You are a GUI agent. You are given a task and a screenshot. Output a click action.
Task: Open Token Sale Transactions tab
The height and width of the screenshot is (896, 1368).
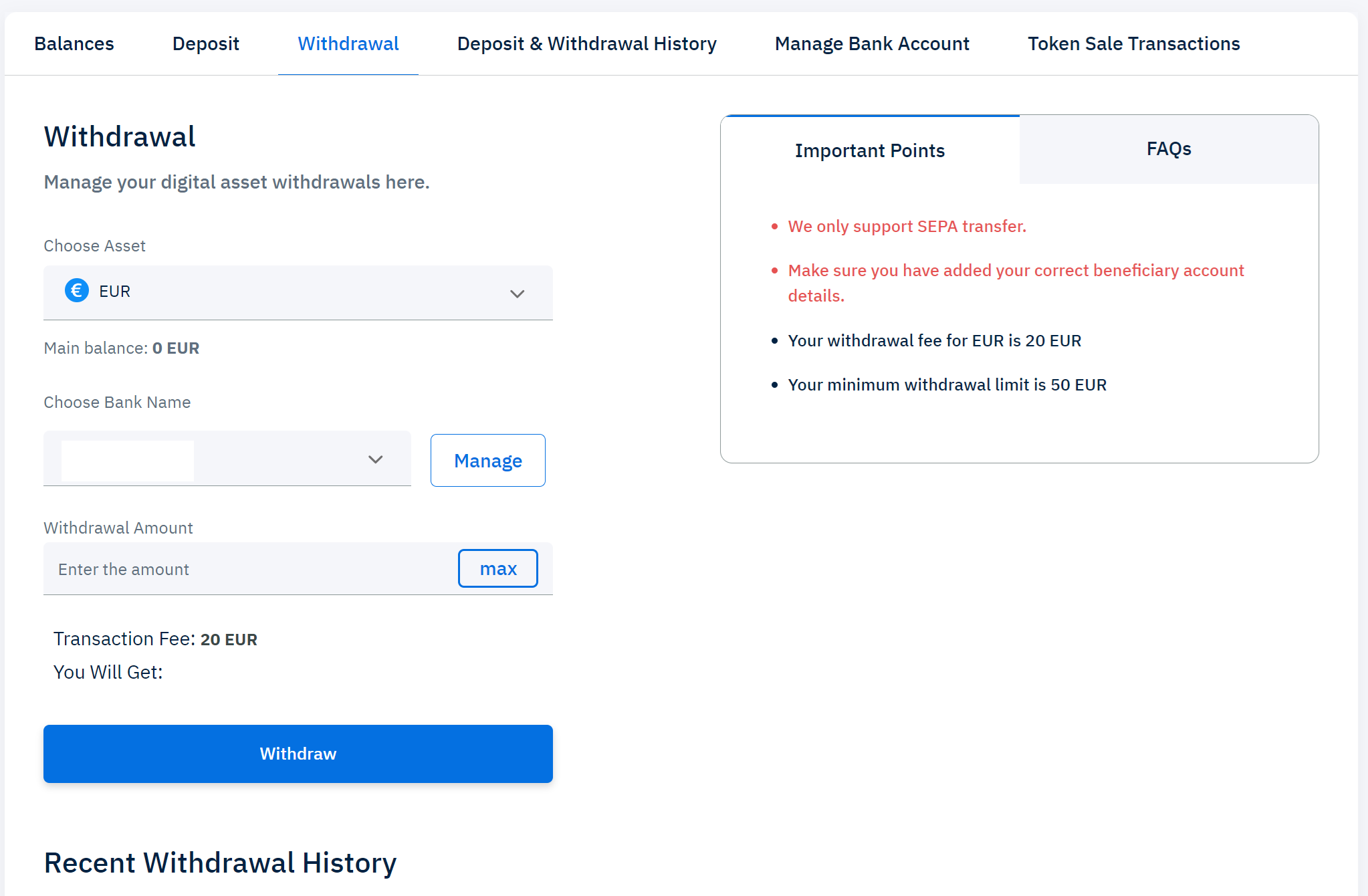[1133, 44]
